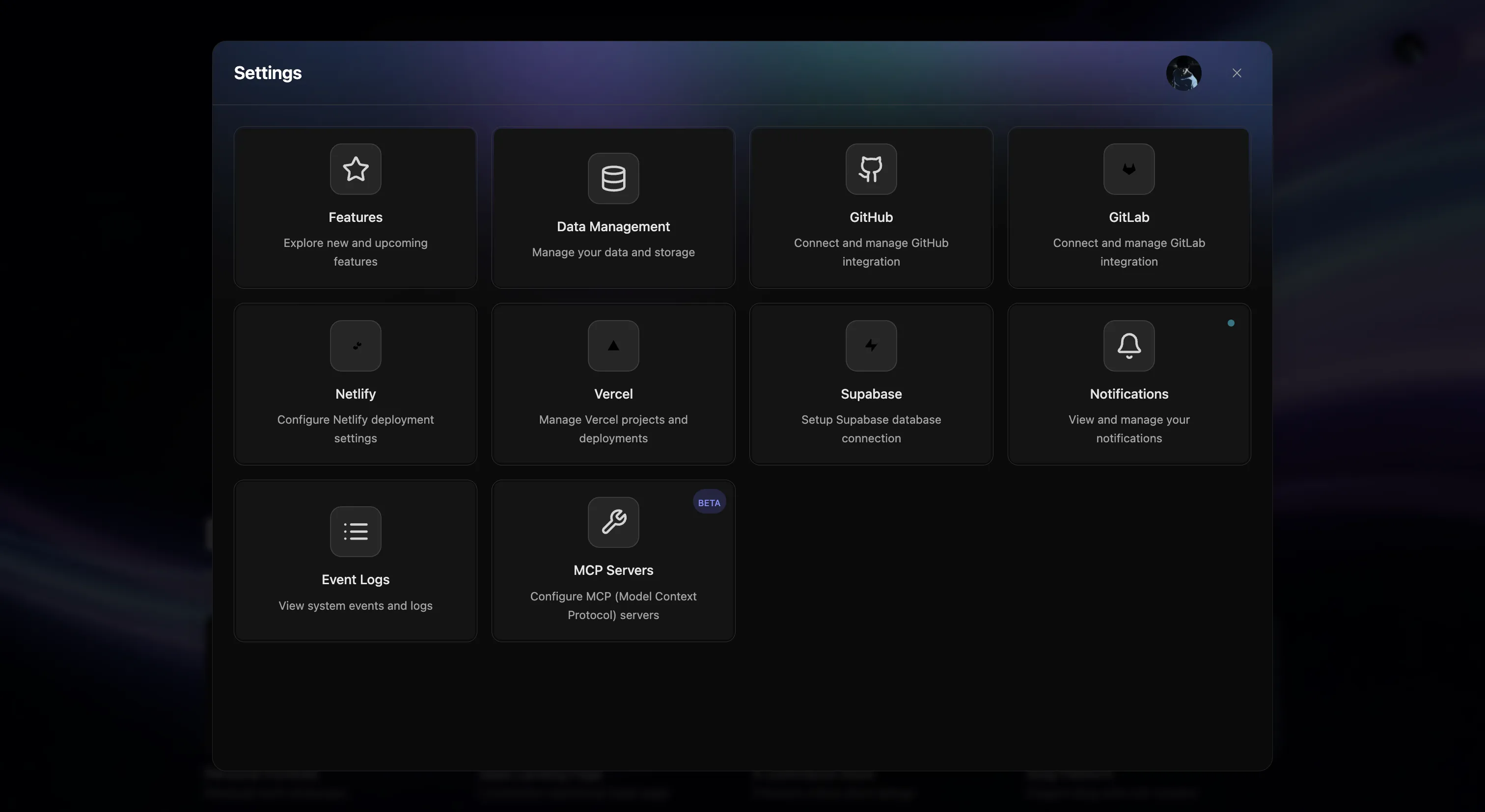Click the Features star icon
Image resolution: width=1485 pixels, height=812 pixels.
pyautogui.click(x=355, y=169)
